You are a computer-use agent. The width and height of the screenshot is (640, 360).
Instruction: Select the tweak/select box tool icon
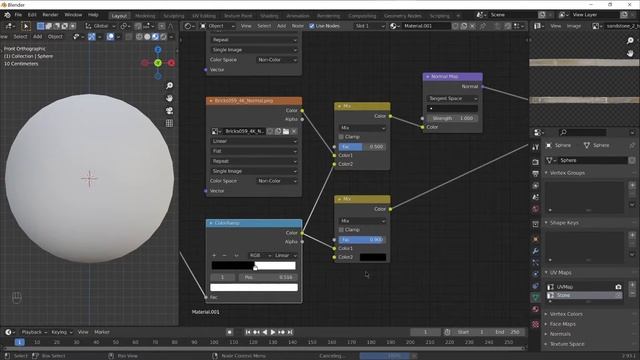(x=26, y=26)
